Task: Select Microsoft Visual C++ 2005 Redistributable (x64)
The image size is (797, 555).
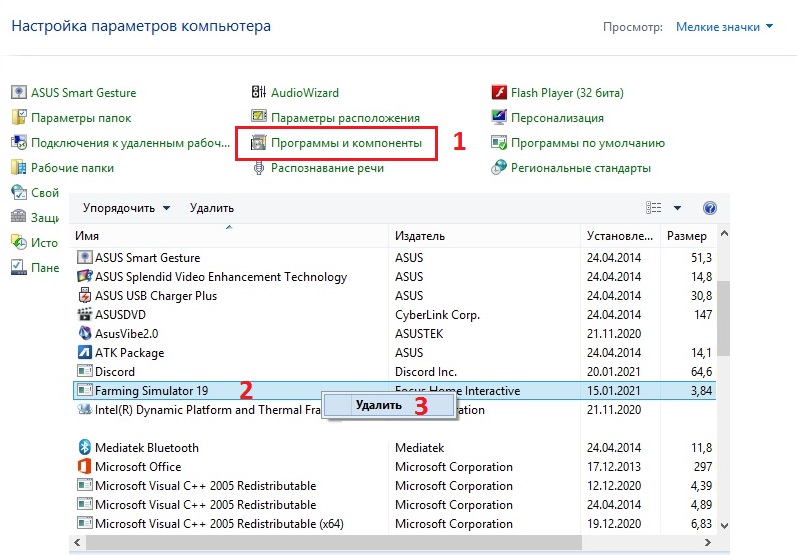Action: click(394, 523)
